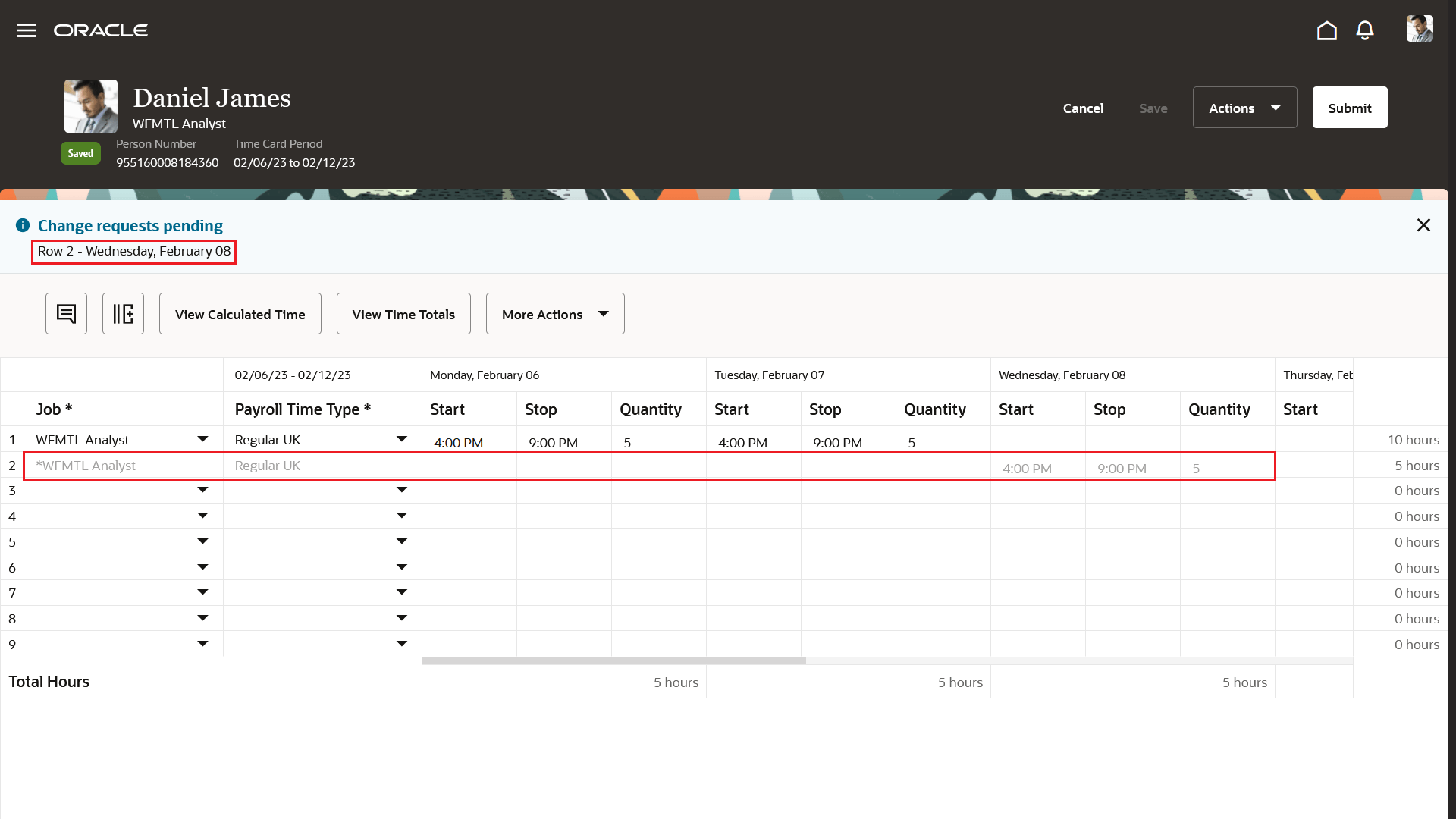
Task: Click the info icon in the pending banner
Action: click(22, 224)
